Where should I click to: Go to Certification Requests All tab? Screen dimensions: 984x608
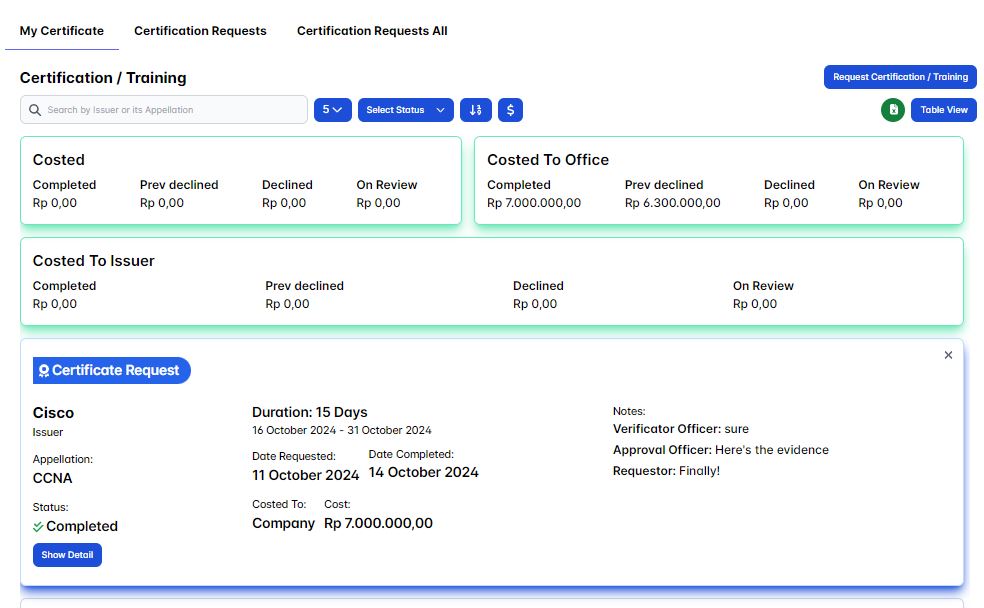pyautogui.click(x=372, y=31)
